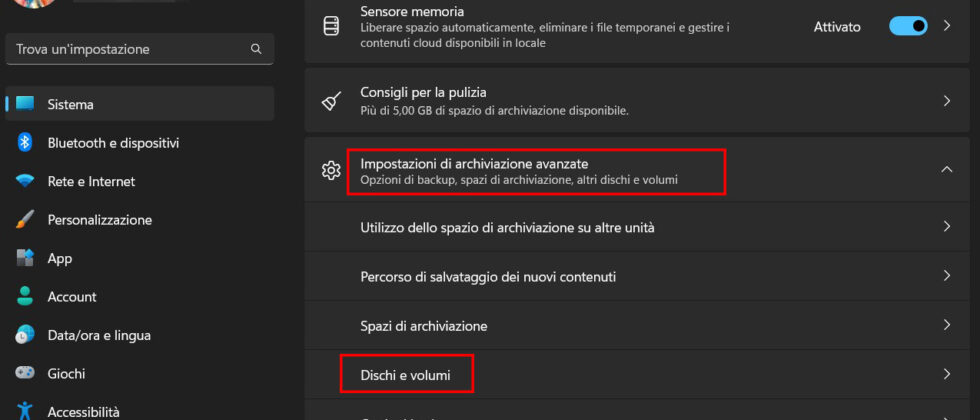The width and height of the screenshot is (980, 420).
Task: Open Consigli per la pulizia chevron
Action: point(946,101)
